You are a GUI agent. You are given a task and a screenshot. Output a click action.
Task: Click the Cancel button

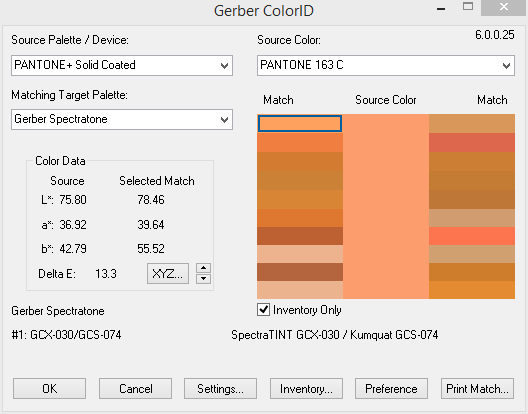(x=135, y=389)
